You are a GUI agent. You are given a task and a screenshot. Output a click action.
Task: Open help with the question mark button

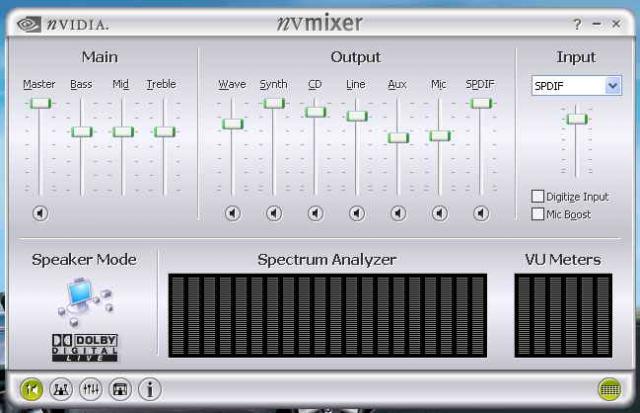(x=577, y=24)
